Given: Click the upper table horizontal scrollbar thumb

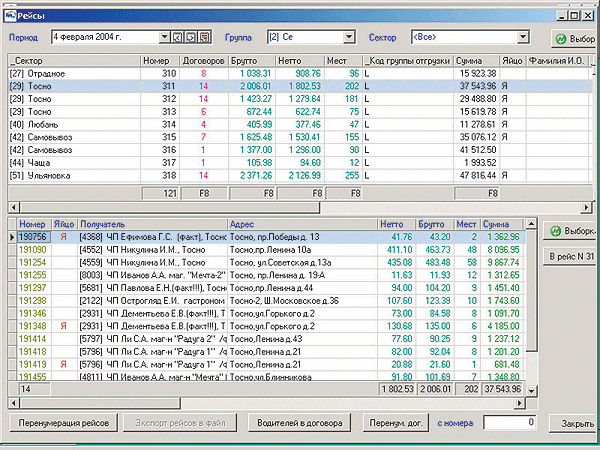Looking at the screenshot, I should point(170,207).
